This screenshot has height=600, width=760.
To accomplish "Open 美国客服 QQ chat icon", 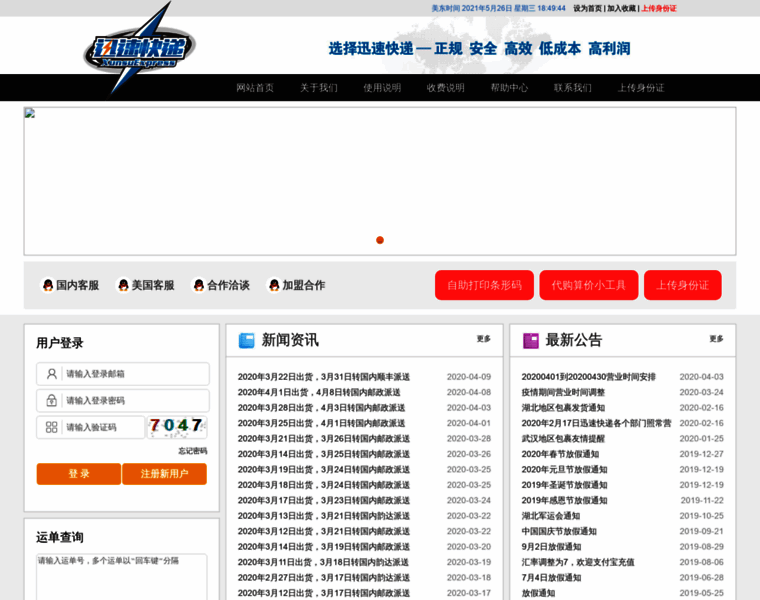I will 123,285.
